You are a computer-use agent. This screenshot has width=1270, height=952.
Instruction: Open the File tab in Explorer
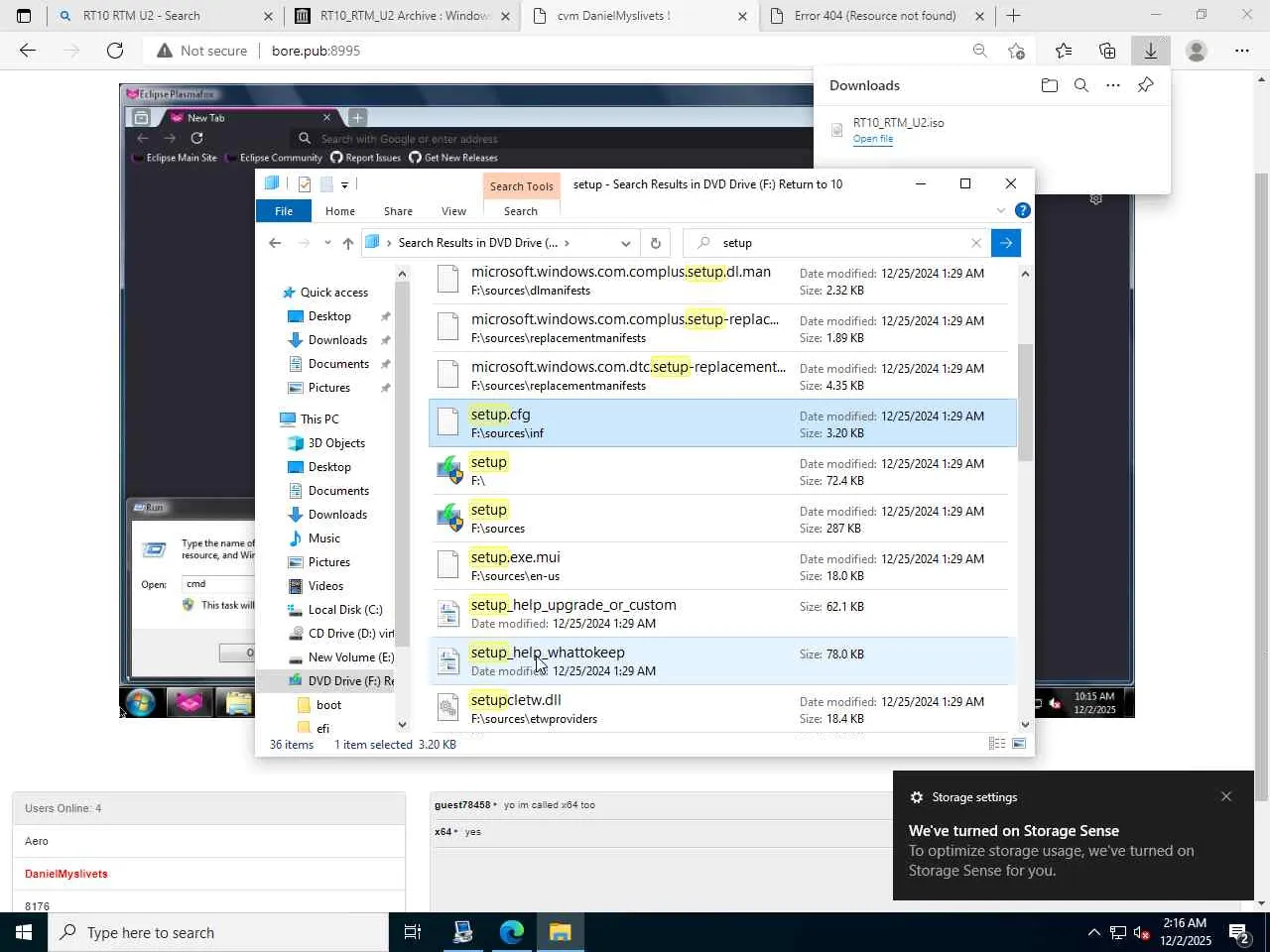[284, 211]
